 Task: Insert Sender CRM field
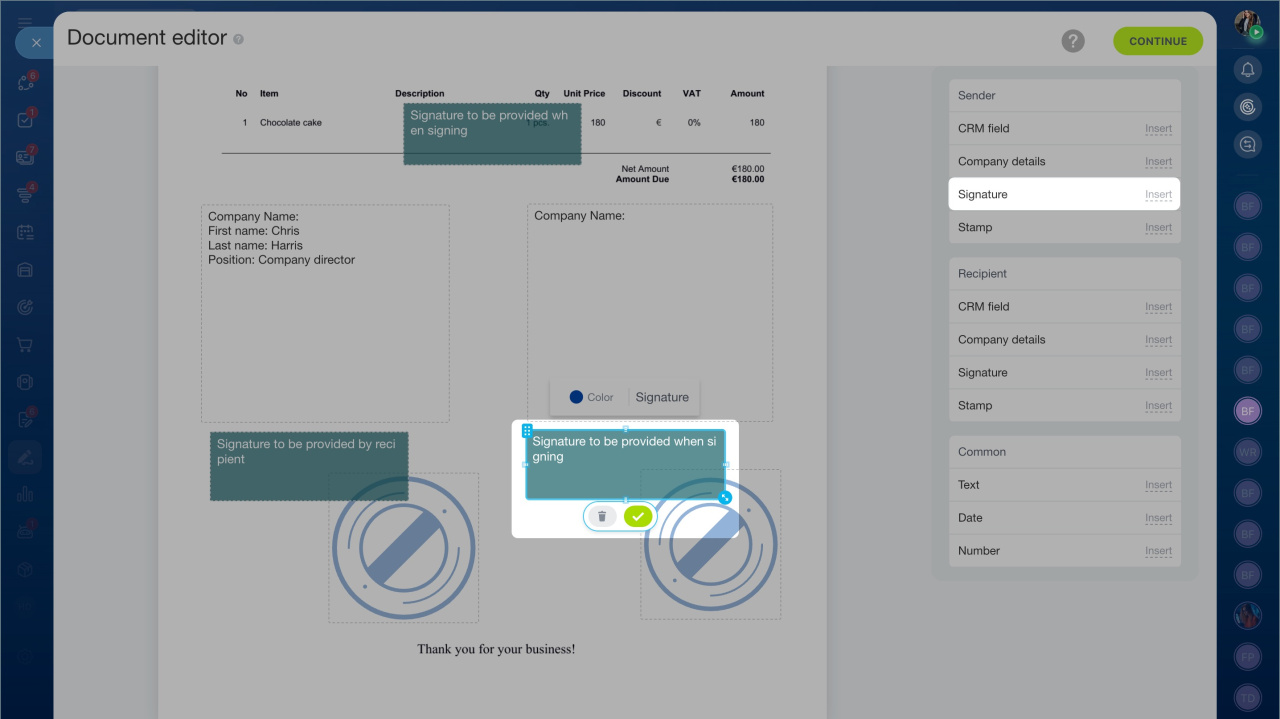1158,129
